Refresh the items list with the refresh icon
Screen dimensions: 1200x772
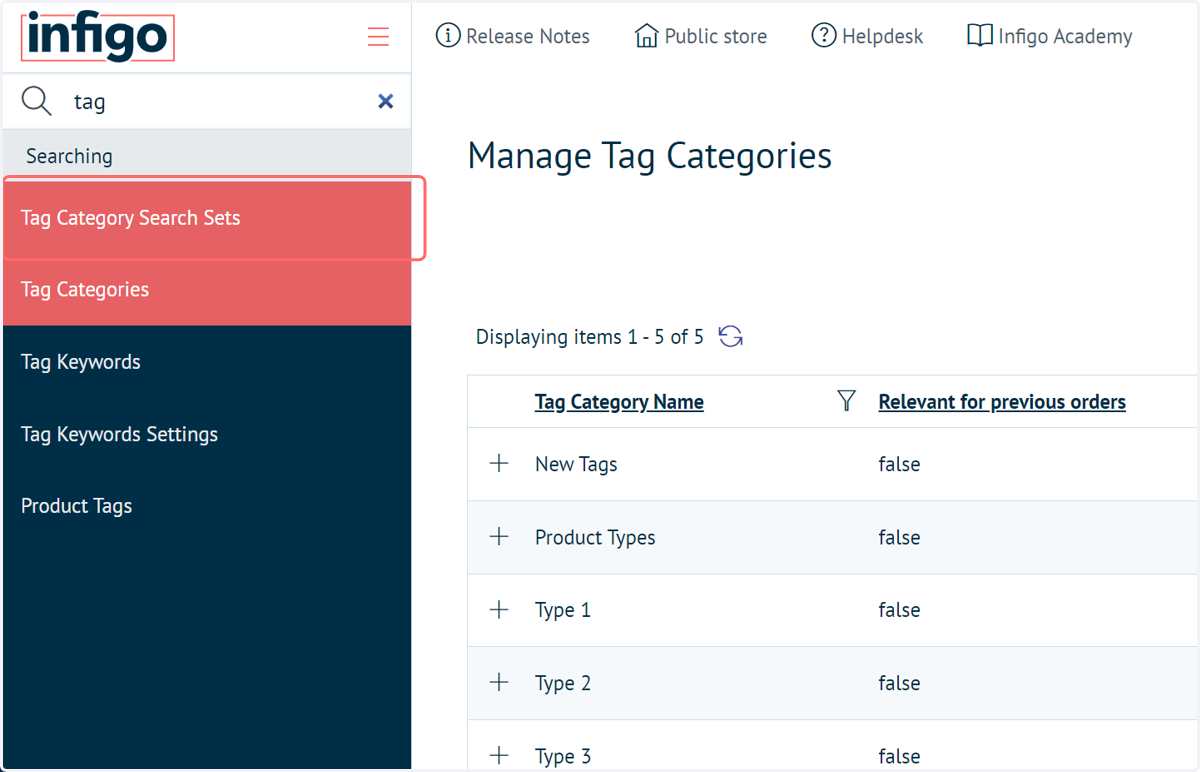[x=731, y=337]
